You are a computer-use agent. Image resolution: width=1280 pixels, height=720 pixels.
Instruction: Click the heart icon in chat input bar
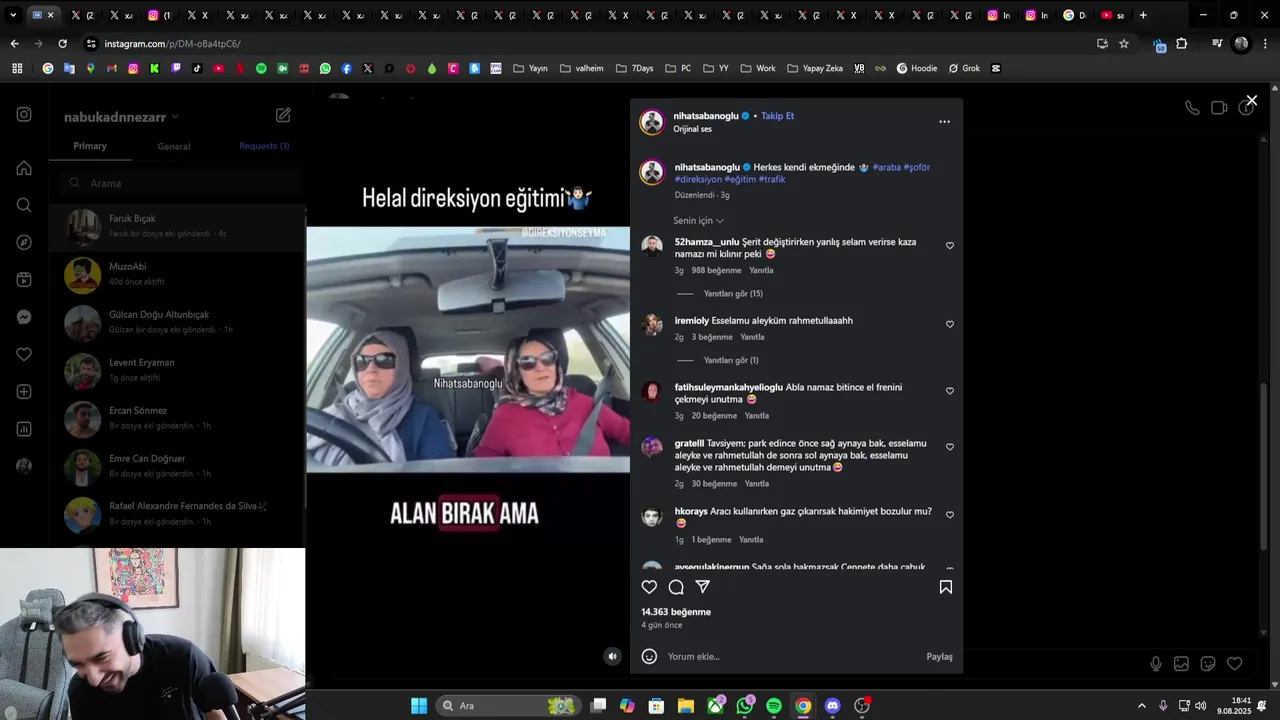coord(1234,664)
